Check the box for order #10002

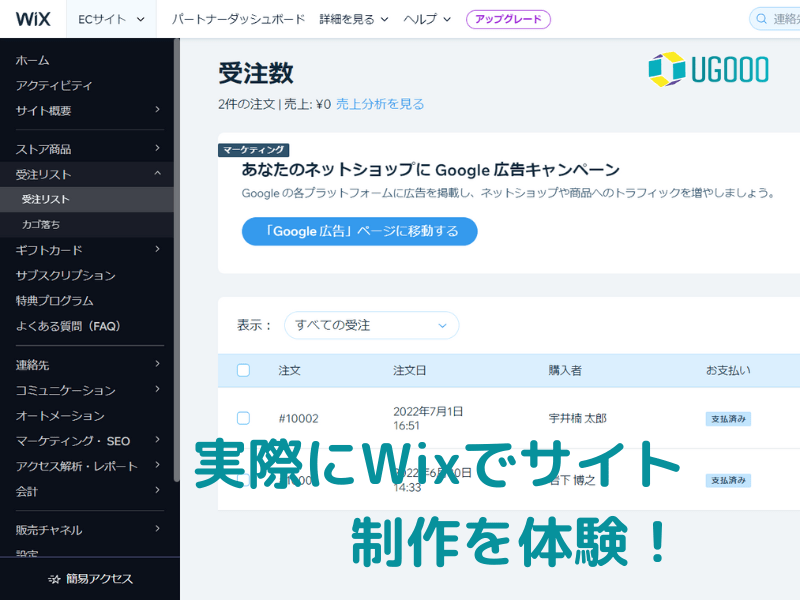pos(243,418)
